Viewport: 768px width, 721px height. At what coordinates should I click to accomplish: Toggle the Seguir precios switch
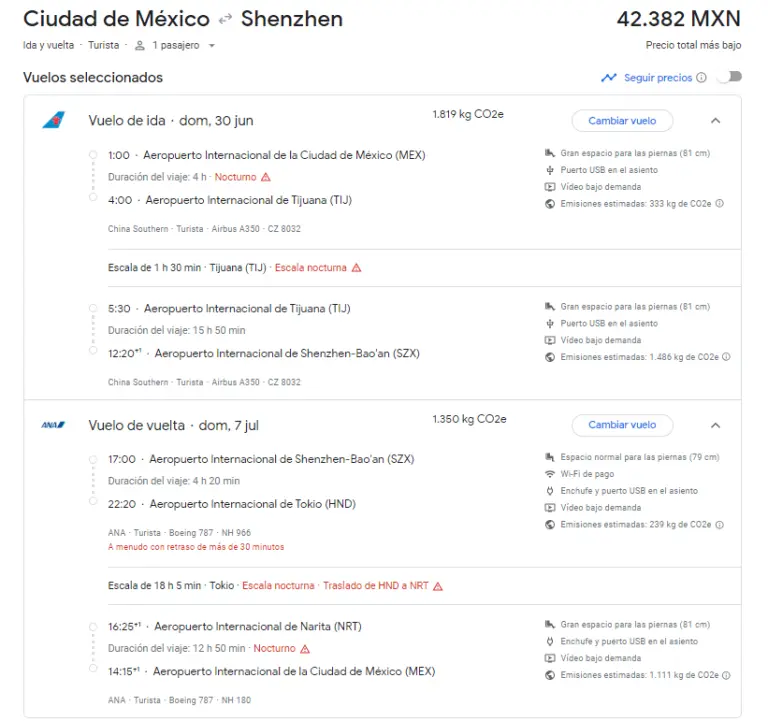pos(729,77)
